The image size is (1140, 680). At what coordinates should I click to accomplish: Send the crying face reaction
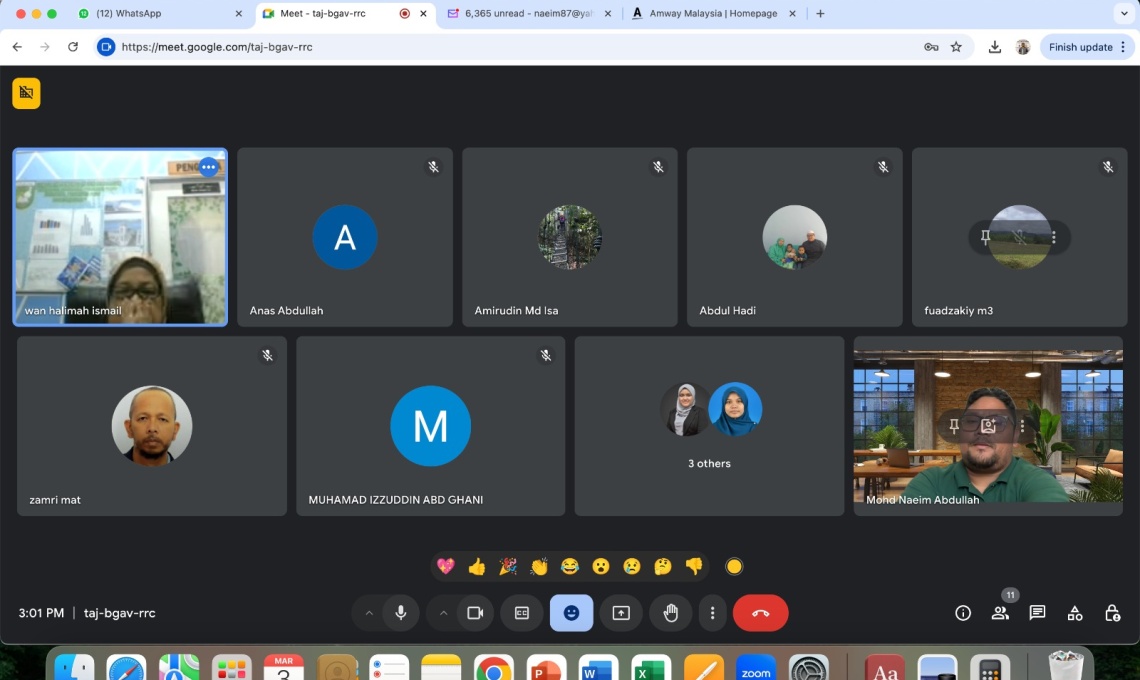pos(632,566)
